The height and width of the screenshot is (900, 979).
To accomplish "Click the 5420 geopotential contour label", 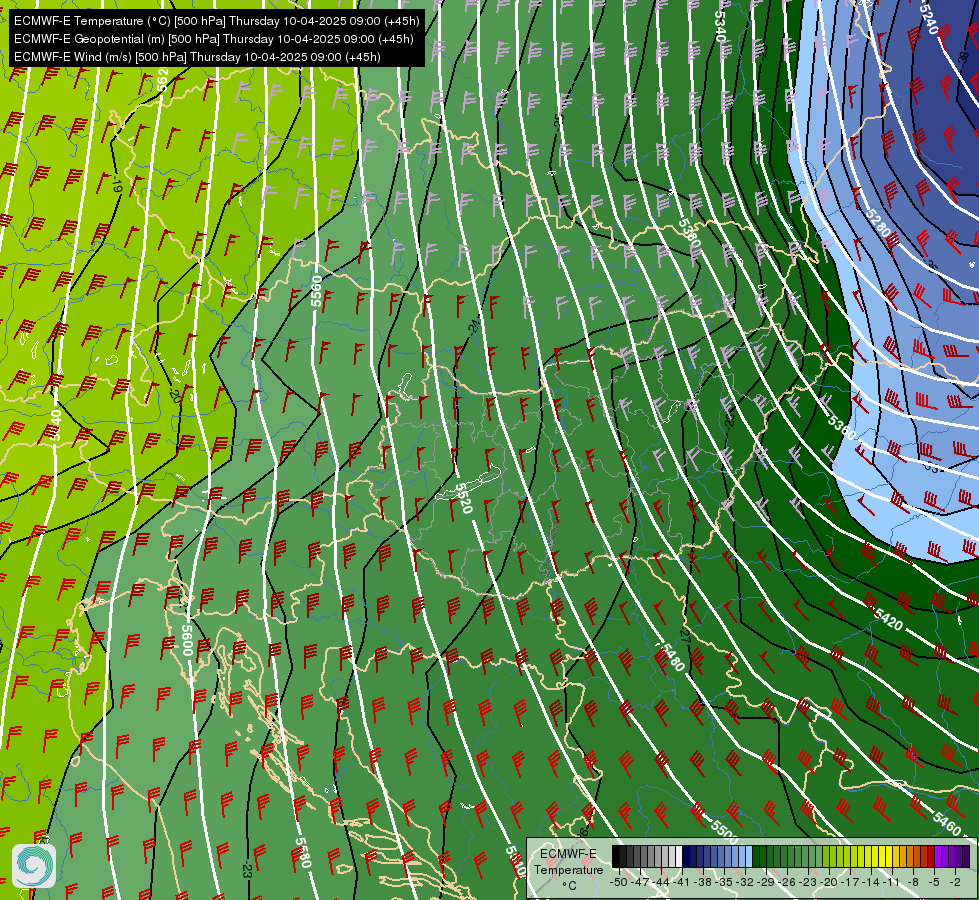I will click(888, 620).
